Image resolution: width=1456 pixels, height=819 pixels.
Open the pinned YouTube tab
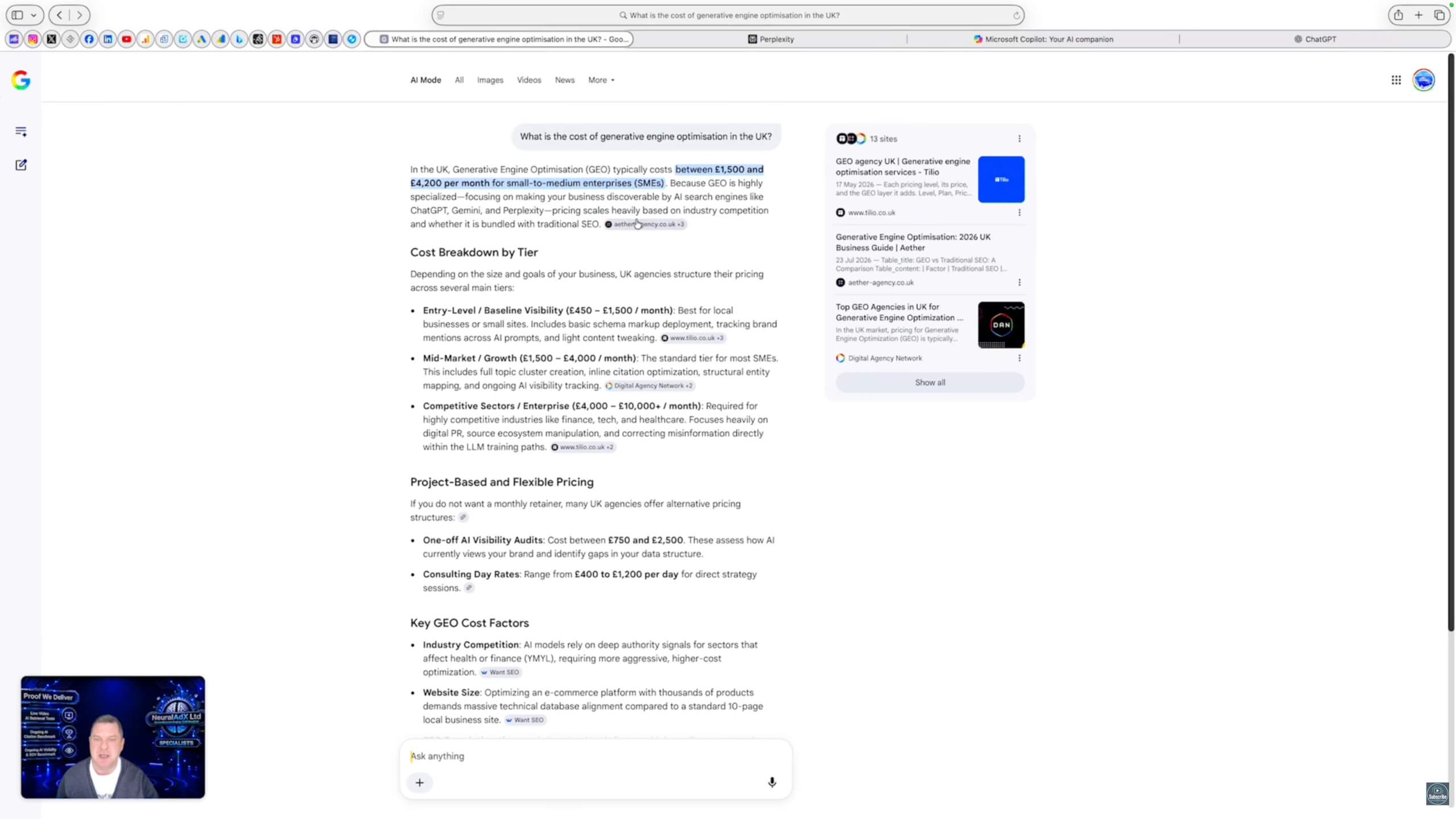pos(127,39)
